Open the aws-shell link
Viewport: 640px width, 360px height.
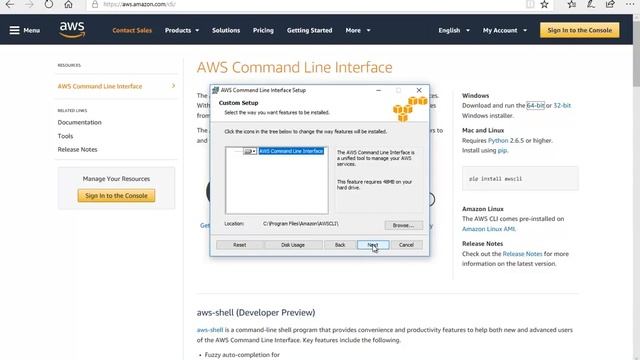tap(210, 330)
